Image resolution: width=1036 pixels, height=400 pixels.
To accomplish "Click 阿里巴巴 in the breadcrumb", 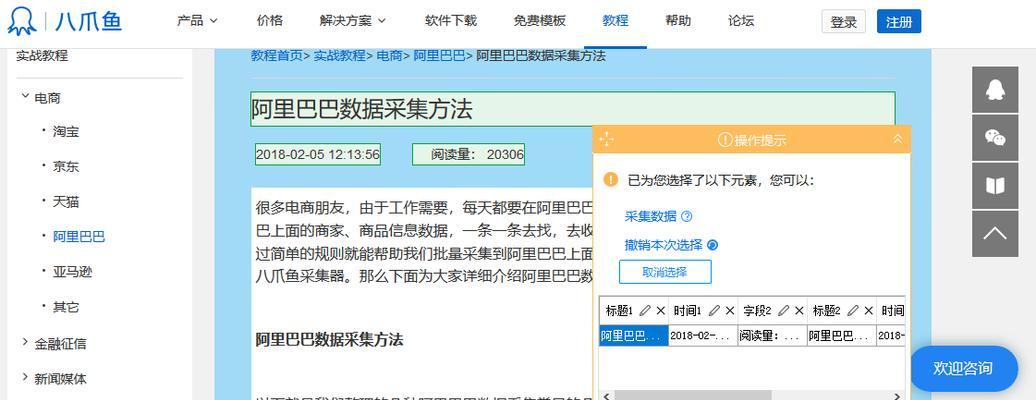I will pyautogui.click(x=439, y=56).
